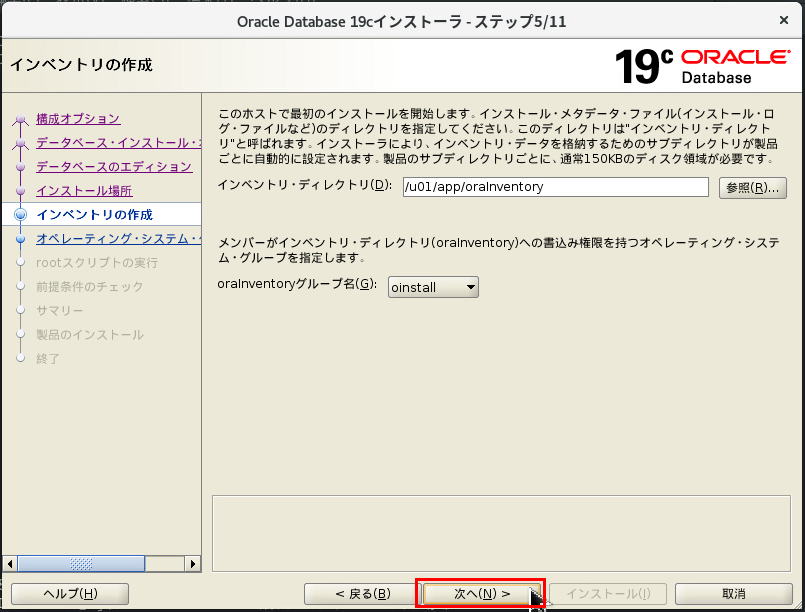
Task: Click the step bullet beside 構成オプション
Action: click(x=21, y=119)
